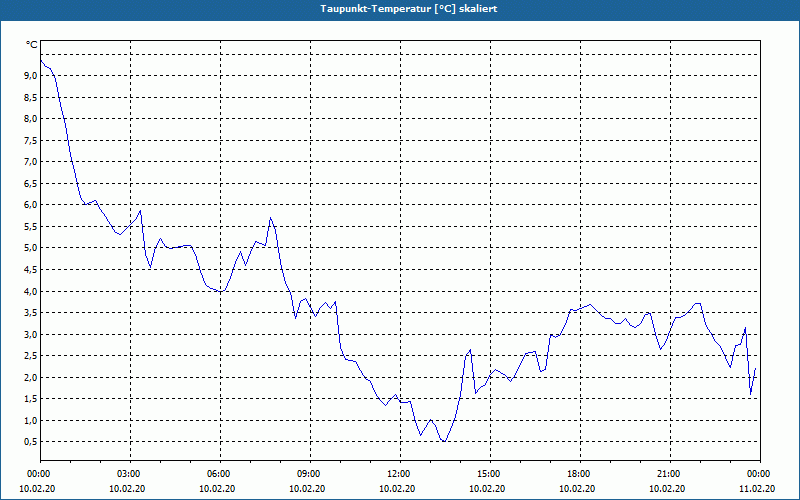Click the 8,0 y-axis value
The height and width of the screenshot is (500, 800).
[x=31, y=118]
